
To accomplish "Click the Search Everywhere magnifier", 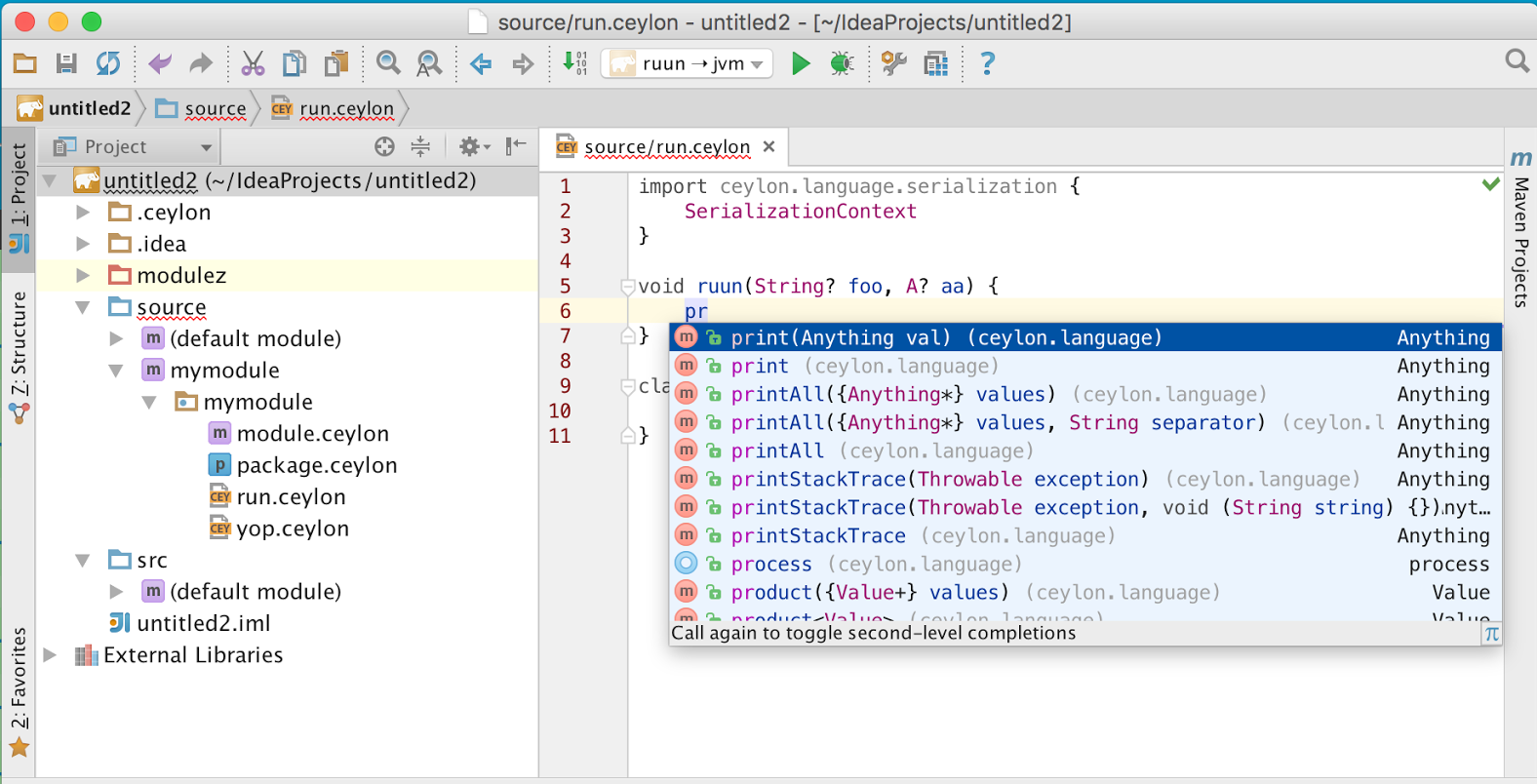I will [x=1517, y=62].
